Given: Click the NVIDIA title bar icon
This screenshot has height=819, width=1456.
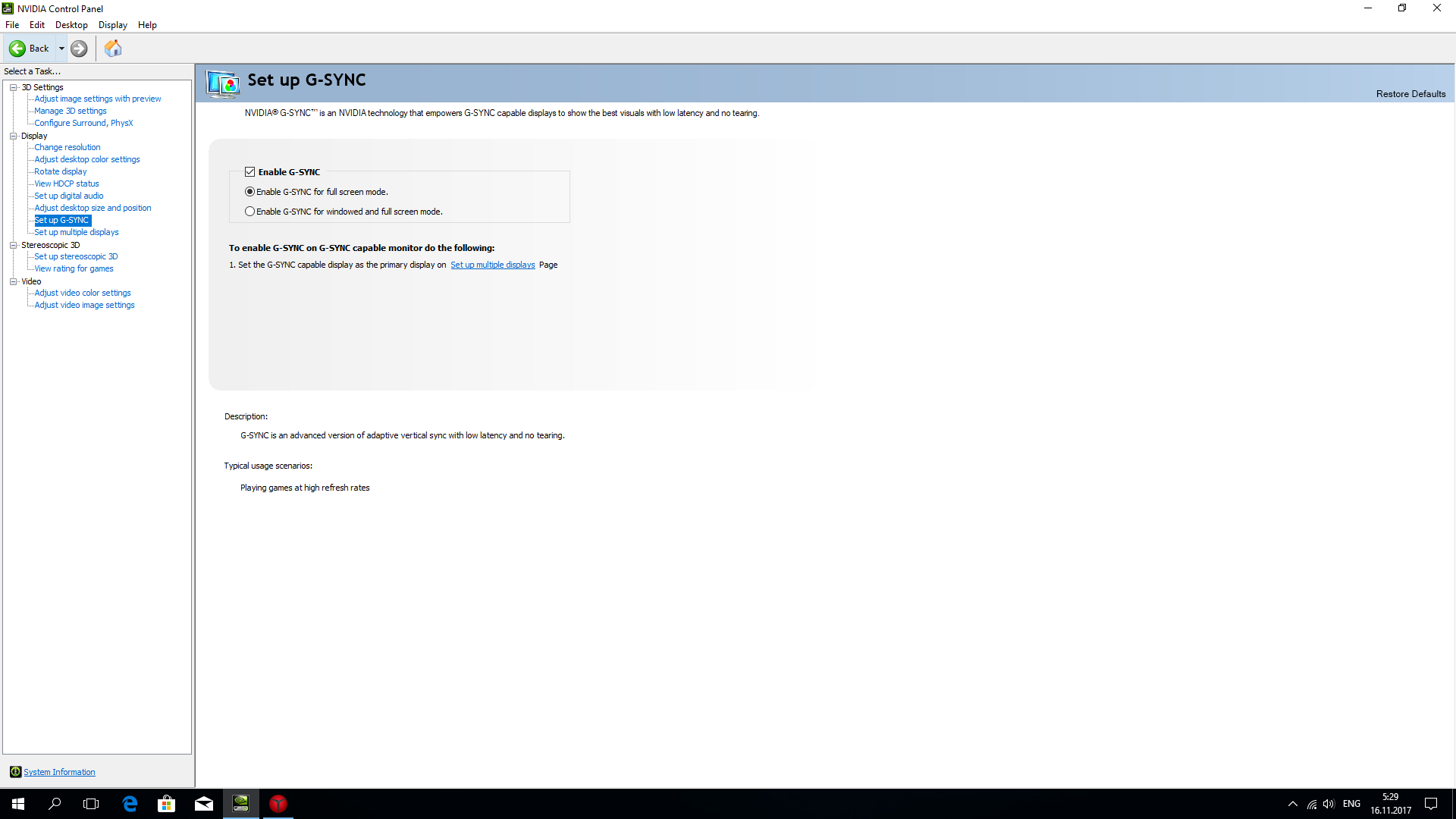Looking at the screenshot, I should [x=8, y=8].
